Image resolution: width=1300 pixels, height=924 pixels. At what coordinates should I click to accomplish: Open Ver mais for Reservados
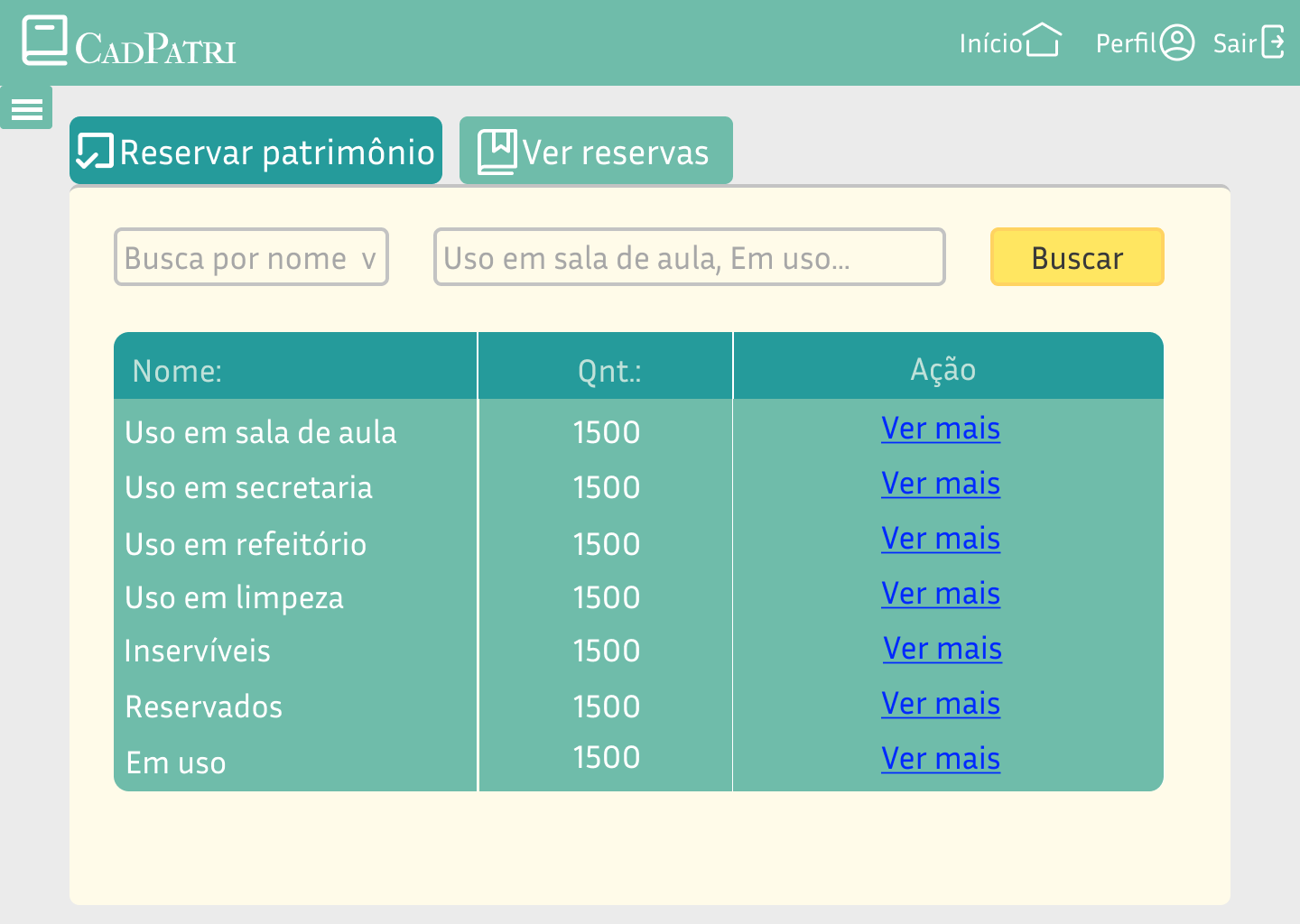click(941, 704)
